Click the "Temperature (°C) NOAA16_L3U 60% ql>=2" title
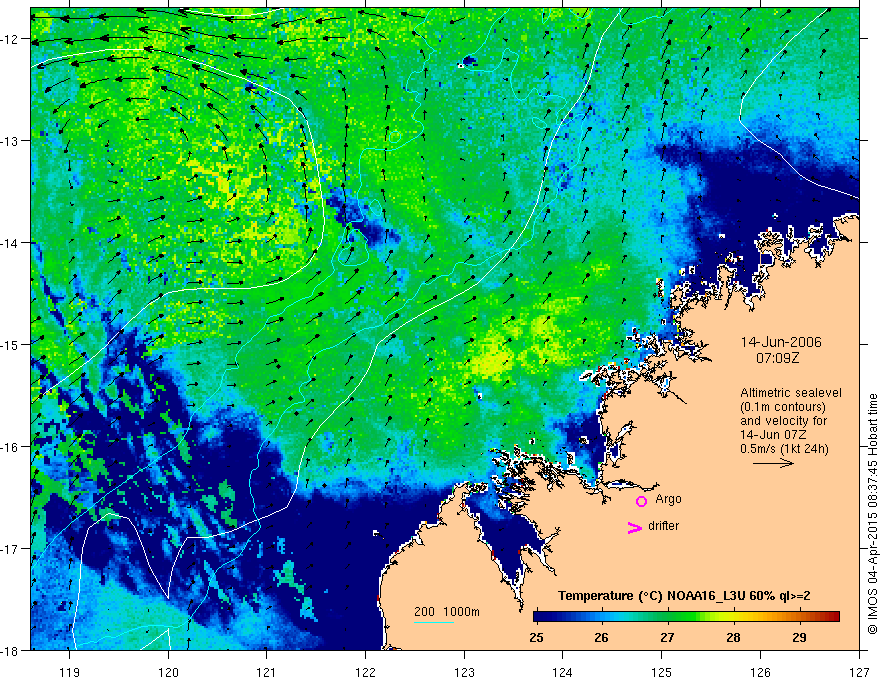Image resolution: width=880 pixels, height=680 pixels. [x=684, y=596]
